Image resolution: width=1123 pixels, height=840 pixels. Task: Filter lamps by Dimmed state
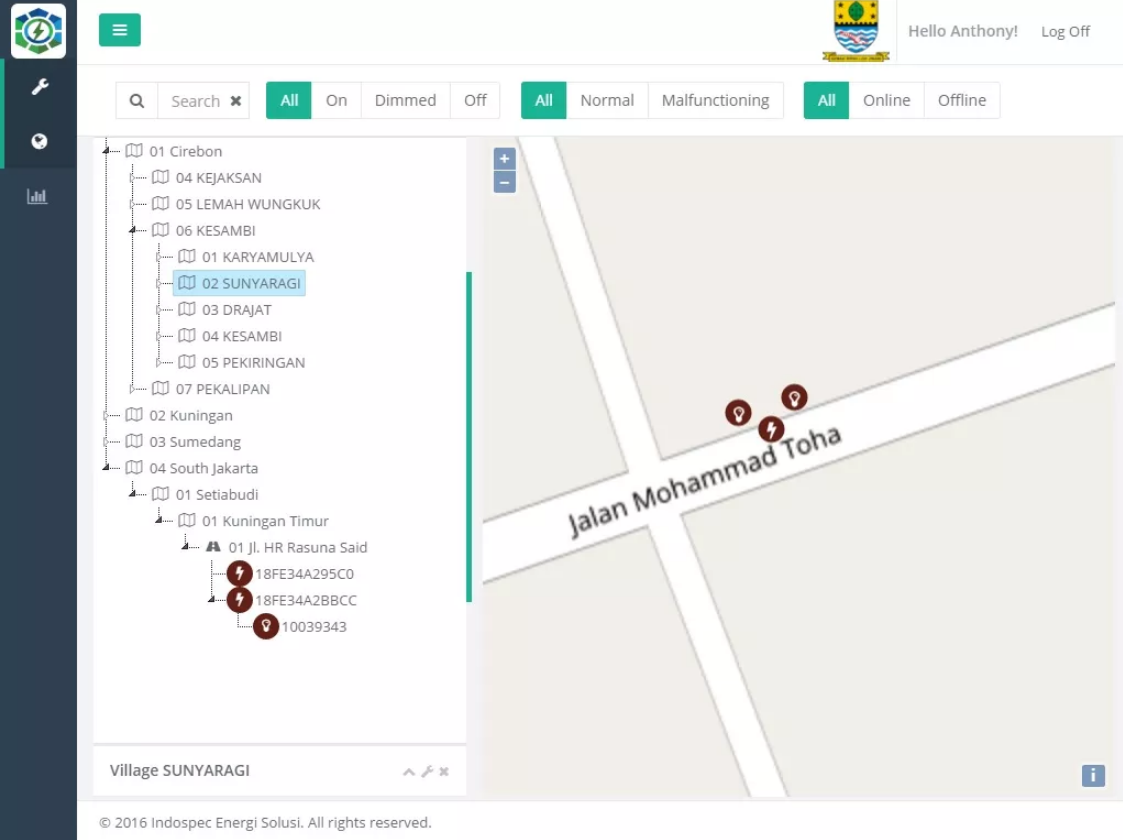[405, 100]
